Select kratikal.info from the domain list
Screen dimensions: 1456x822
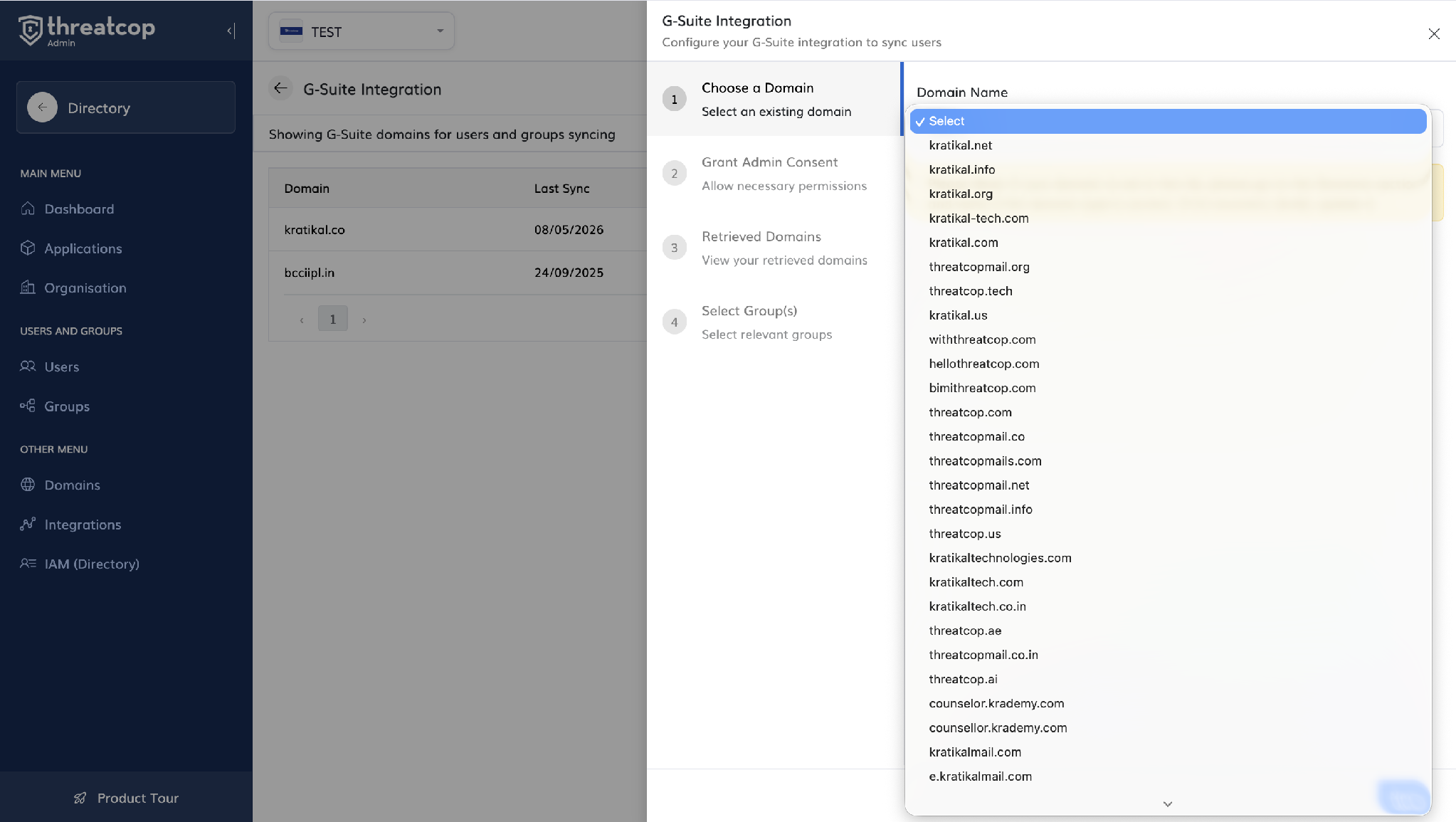[x=1168, y=169]
